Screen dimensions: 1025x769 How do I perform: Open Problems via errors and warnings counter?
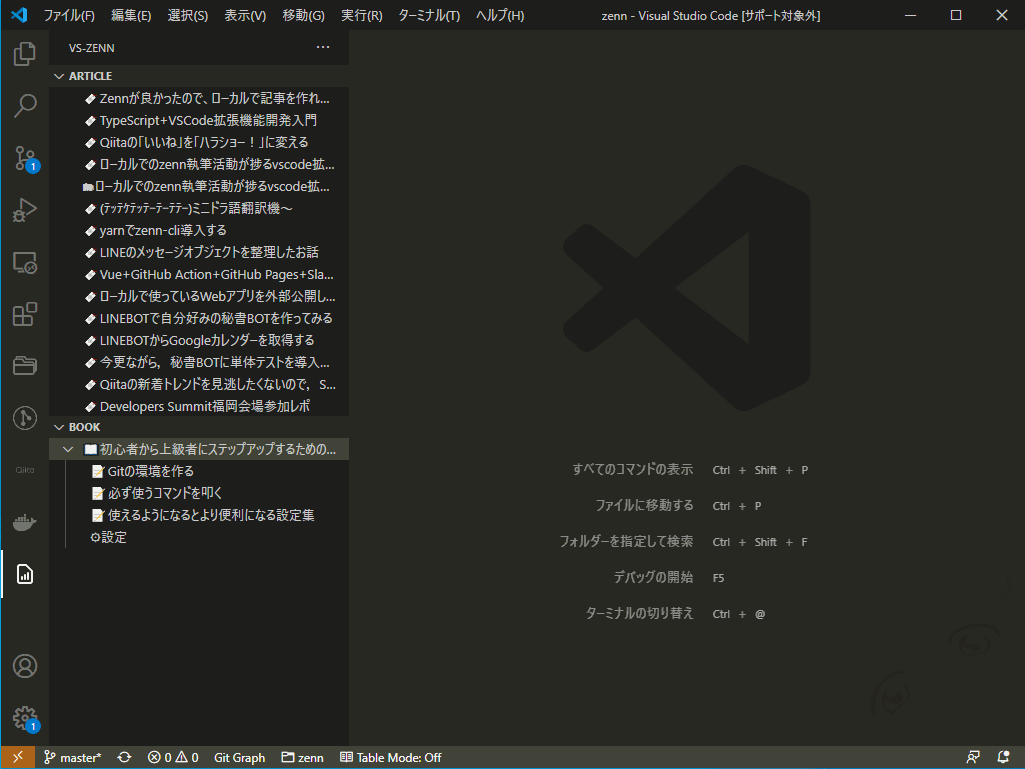[x=173, y=757]
